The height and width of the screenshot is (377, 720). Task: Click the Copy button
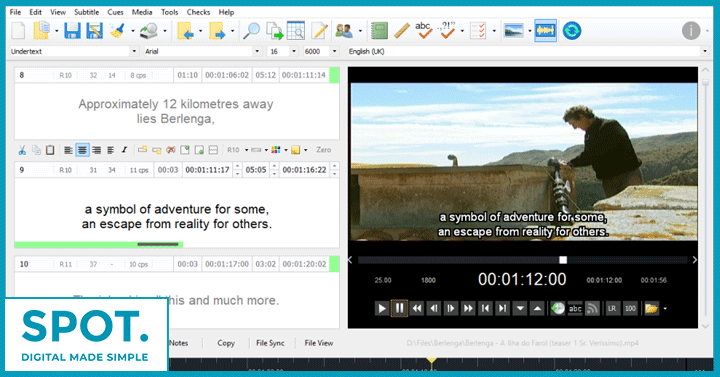pyautogui.click(x=226, y=343)
